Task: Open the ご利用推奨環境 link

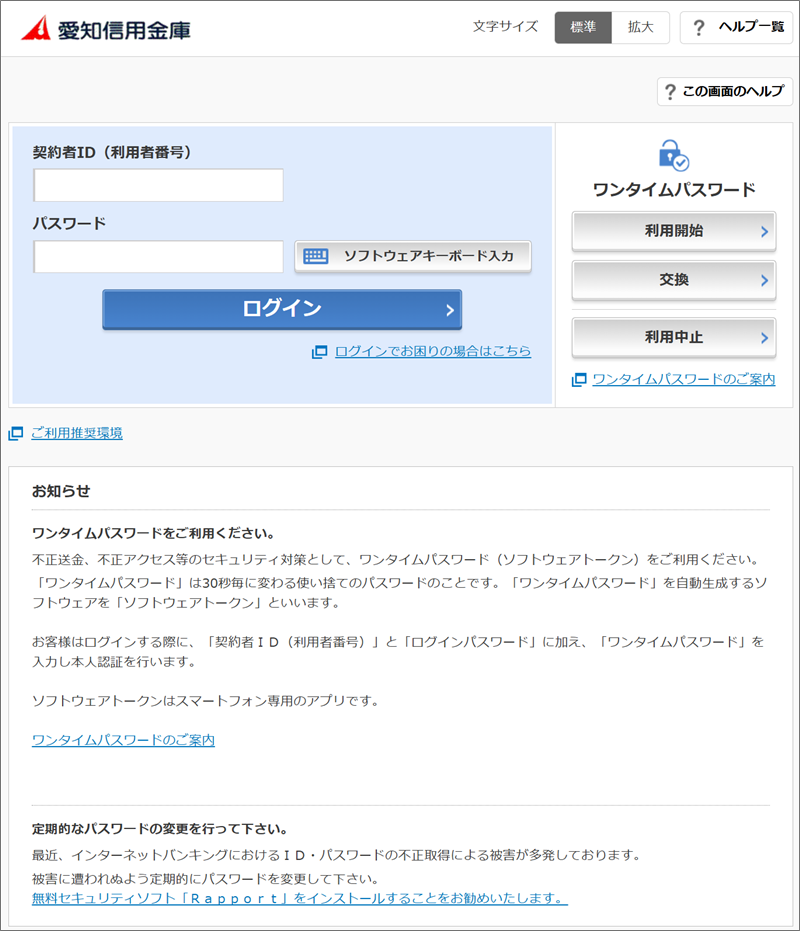Action: pos(77,433)
